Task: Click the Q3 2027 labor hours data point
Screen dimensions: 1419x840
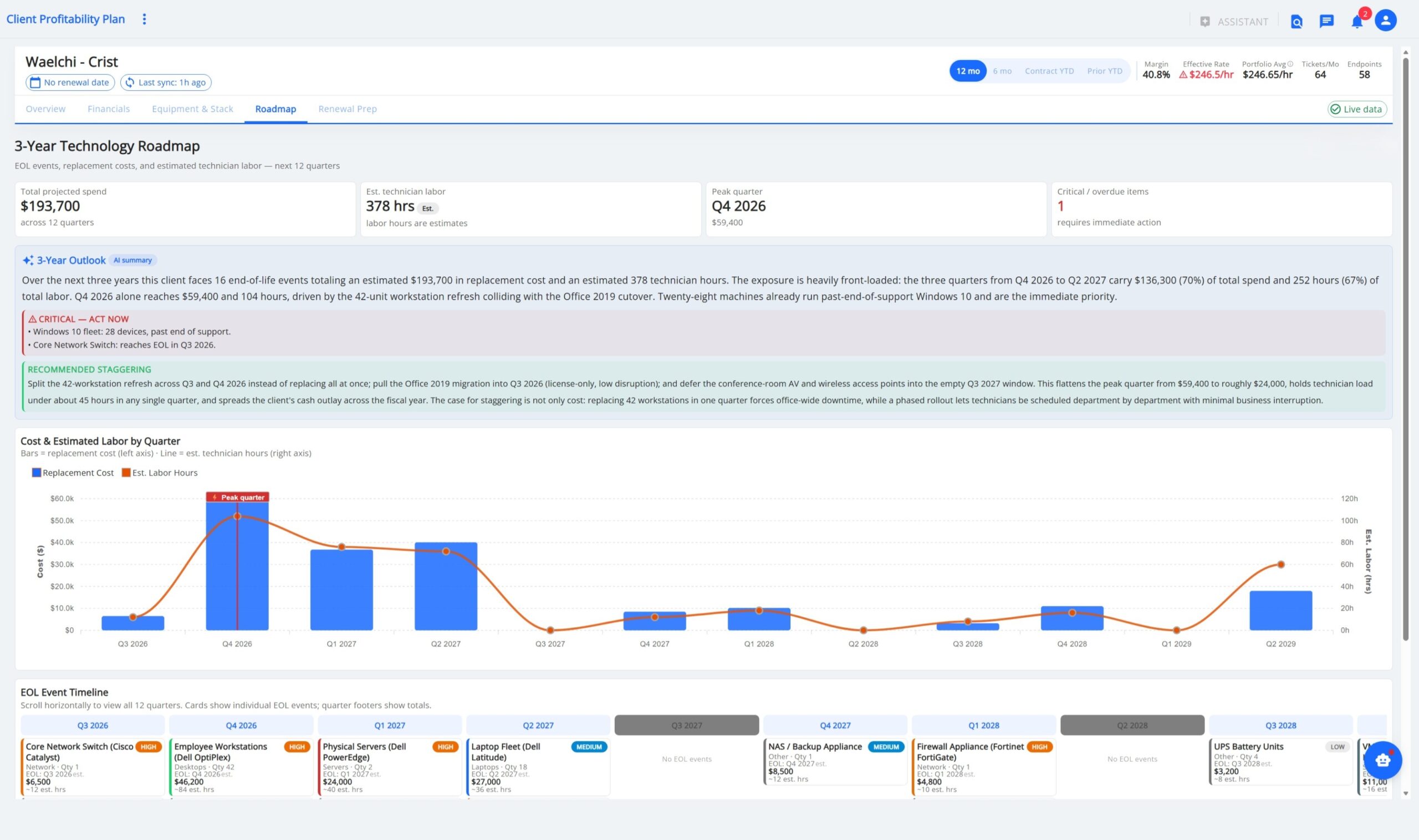Action: pyautogui.click(x=550, y=630)
